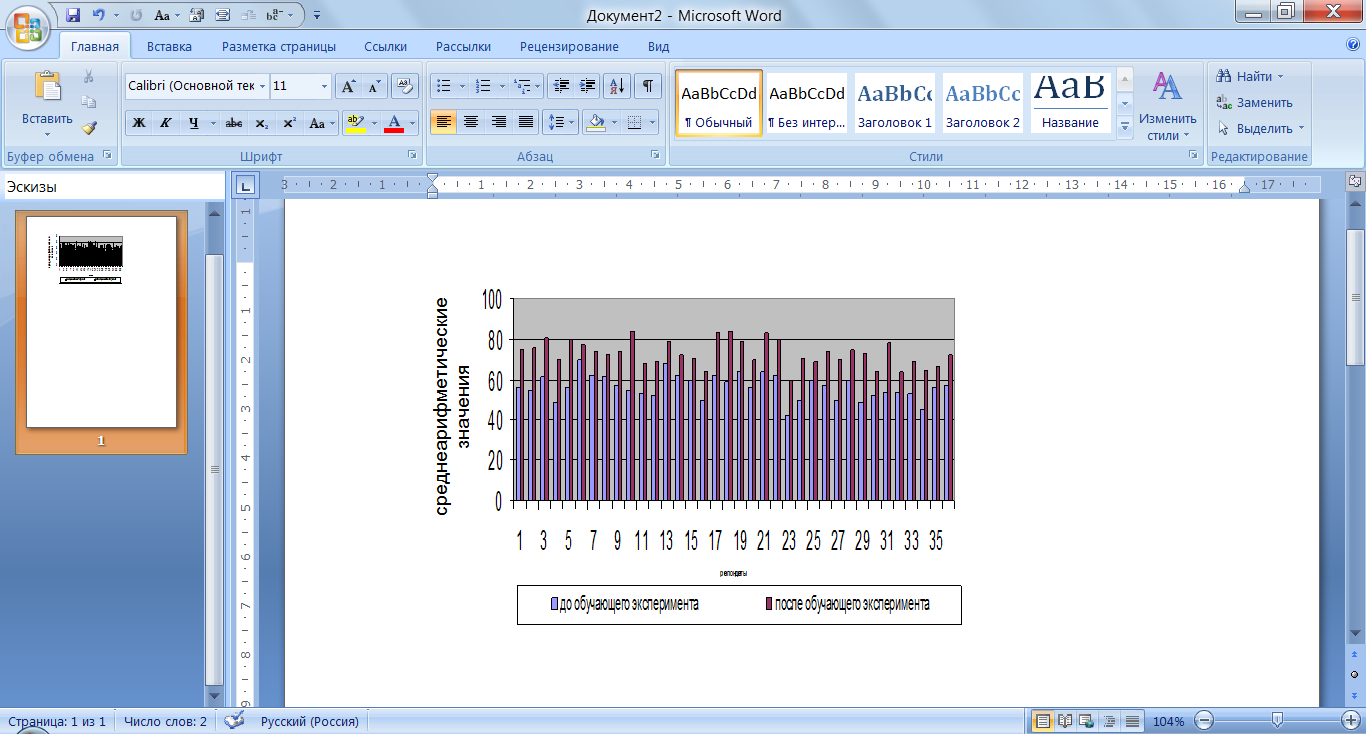Justify paragraph text
The image size is (1366, 734).
click(526, 123)
